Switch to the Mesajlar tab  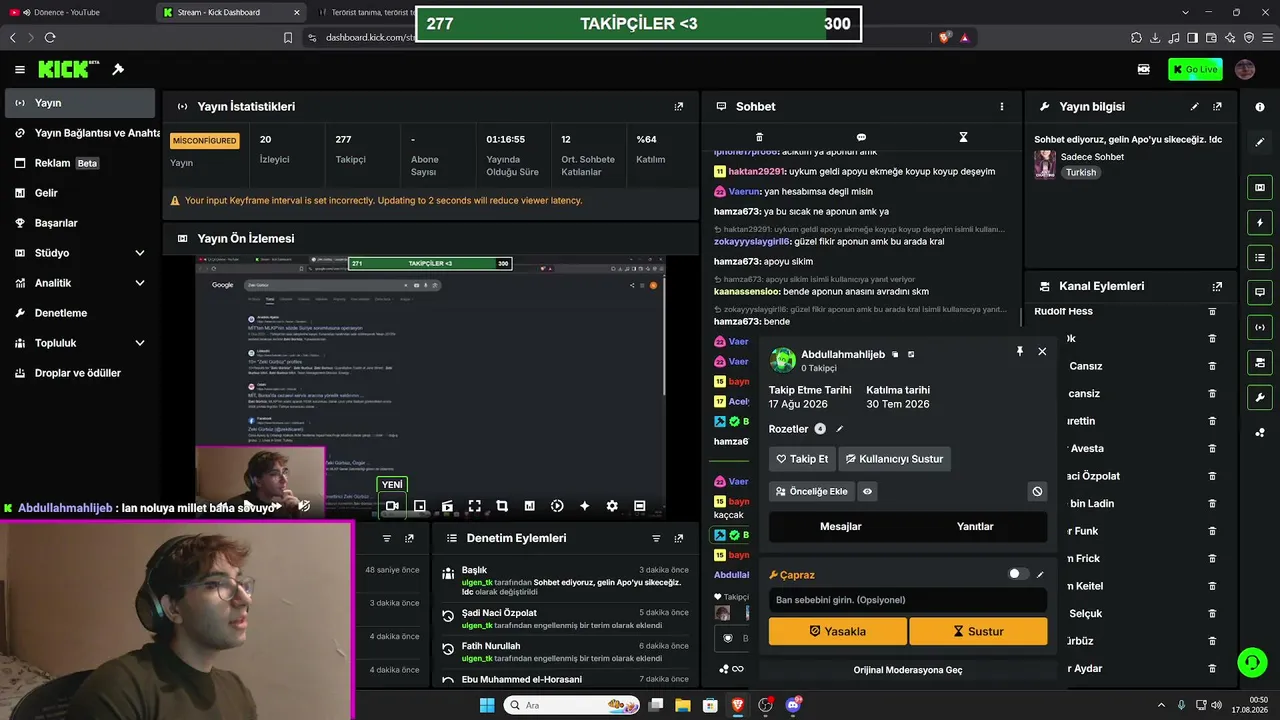(840, 526)
